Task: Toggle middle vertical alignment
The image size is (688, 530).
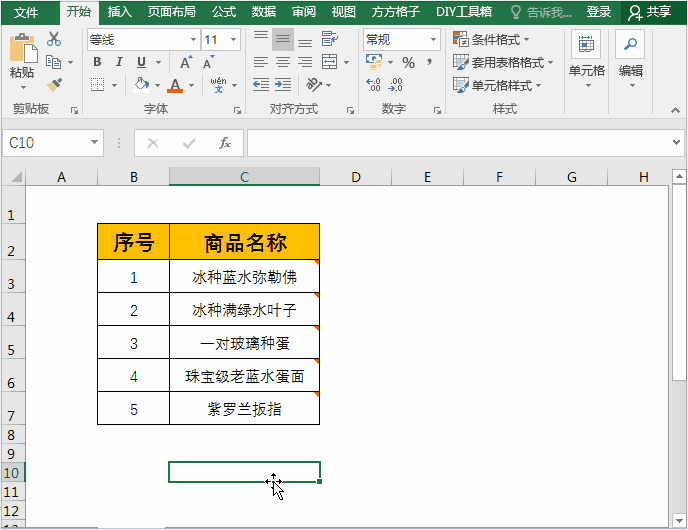Action: click(x=283, y=39)
